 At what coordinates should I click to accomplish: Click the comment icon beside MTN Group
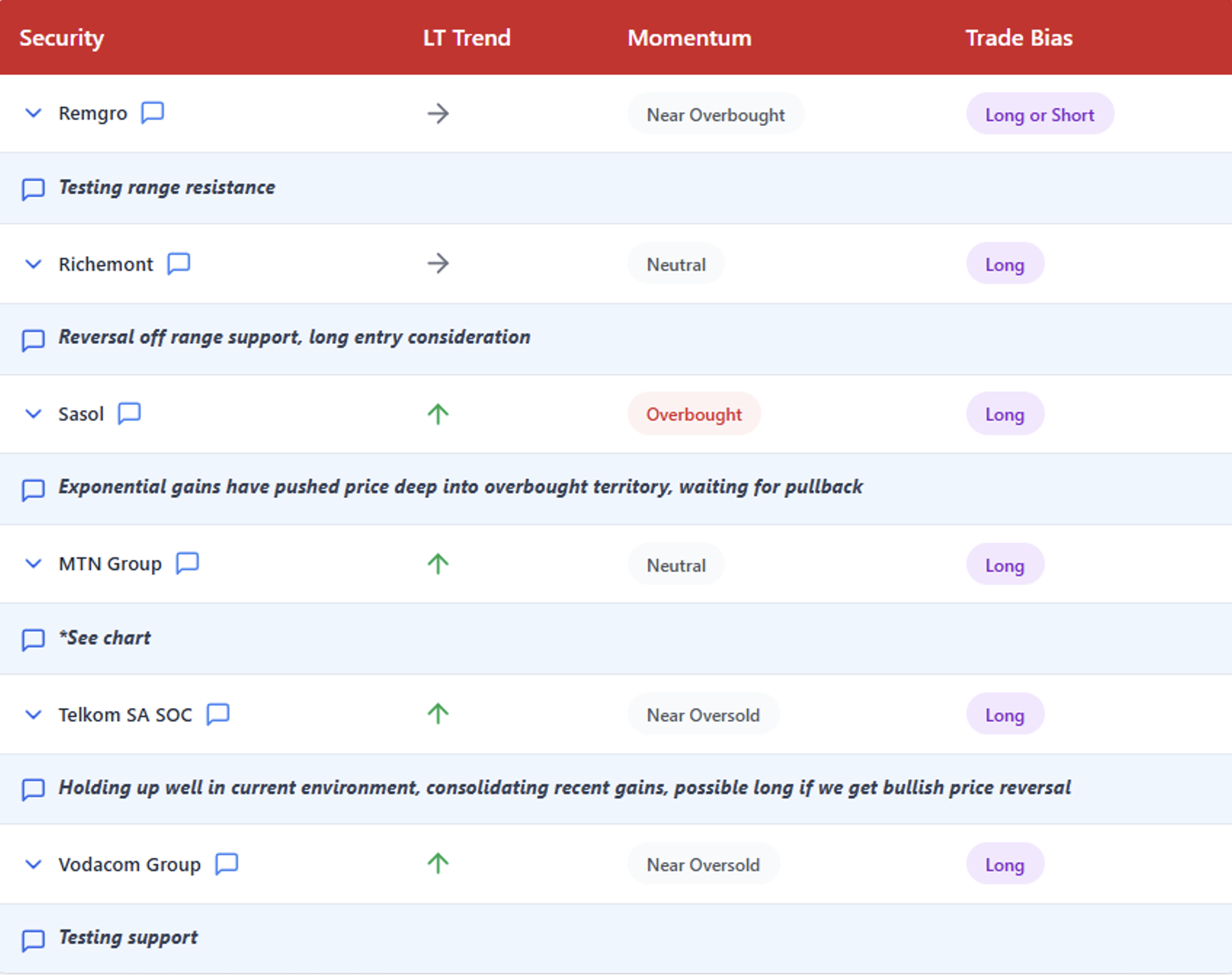click(188, 562)
